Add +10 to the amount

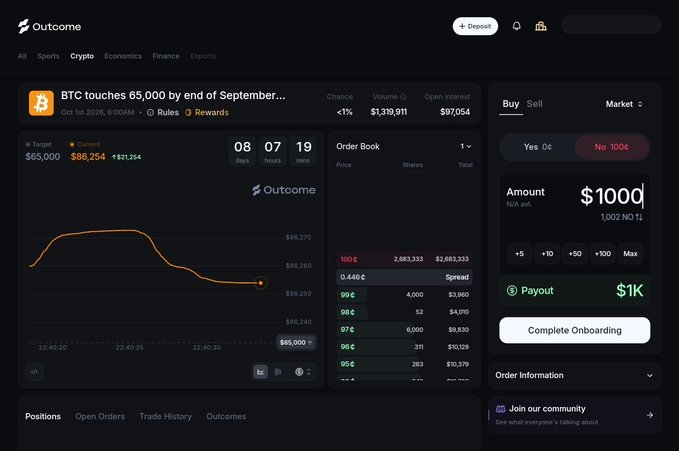pyautogui.click(x=547, y=254)
